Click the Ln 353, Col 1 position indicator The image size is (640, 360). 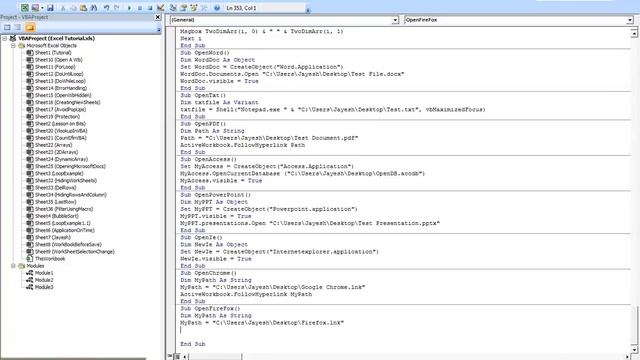[241, 8]
